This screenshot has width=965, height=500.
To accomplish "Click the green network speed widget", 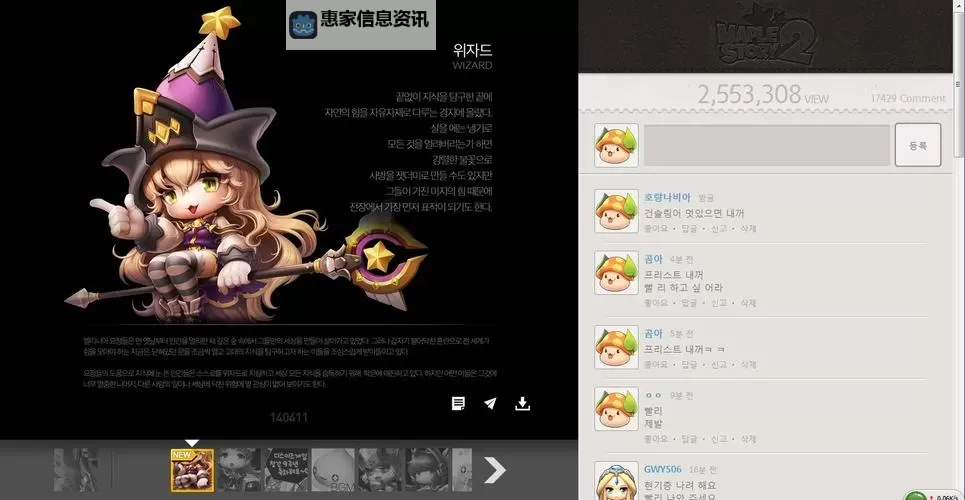I will 934,495.
